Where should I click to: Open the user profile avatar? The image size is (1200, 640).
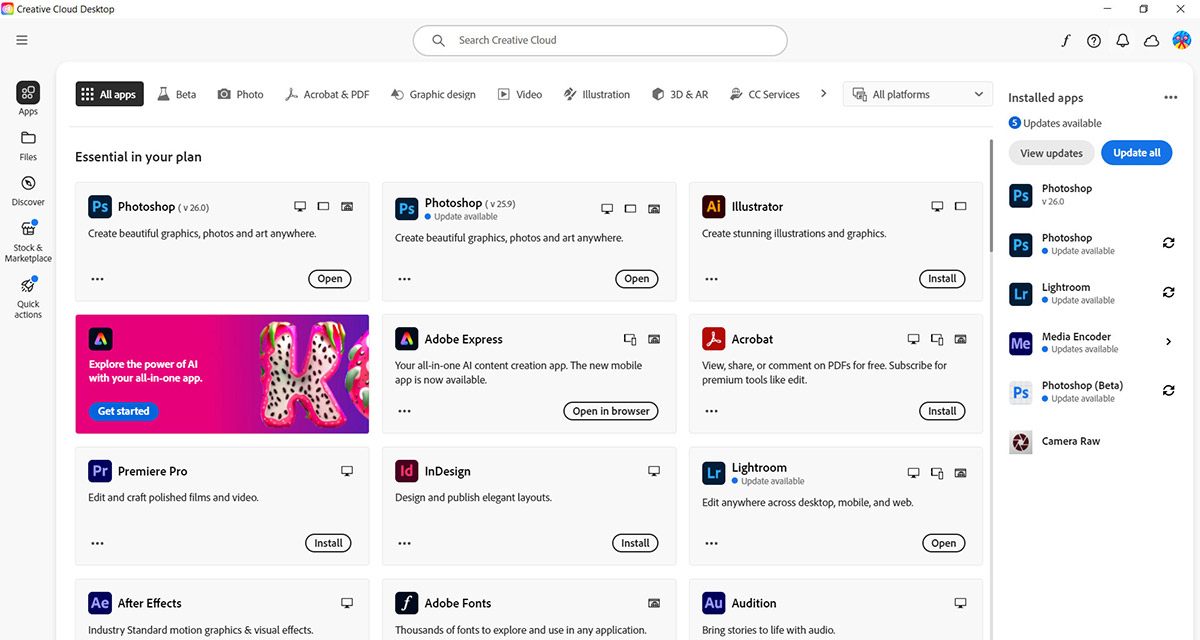click(1181, 40)
